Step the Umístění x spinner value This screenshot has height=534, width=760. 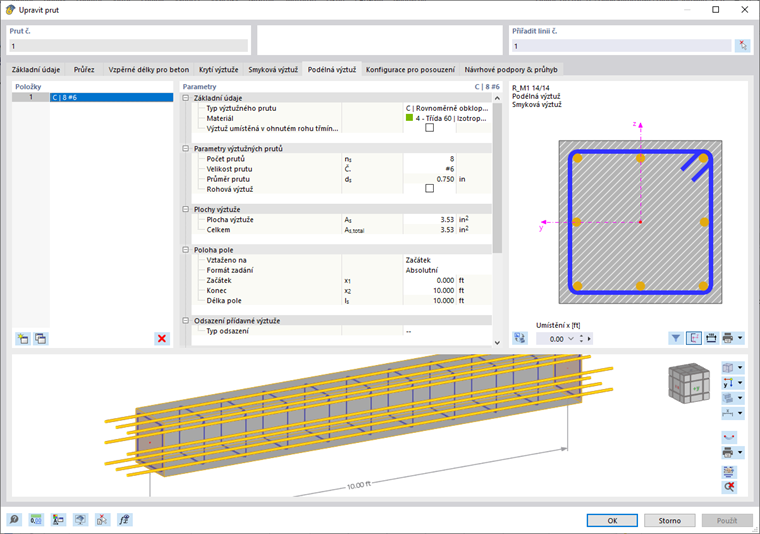click(581, 339)
